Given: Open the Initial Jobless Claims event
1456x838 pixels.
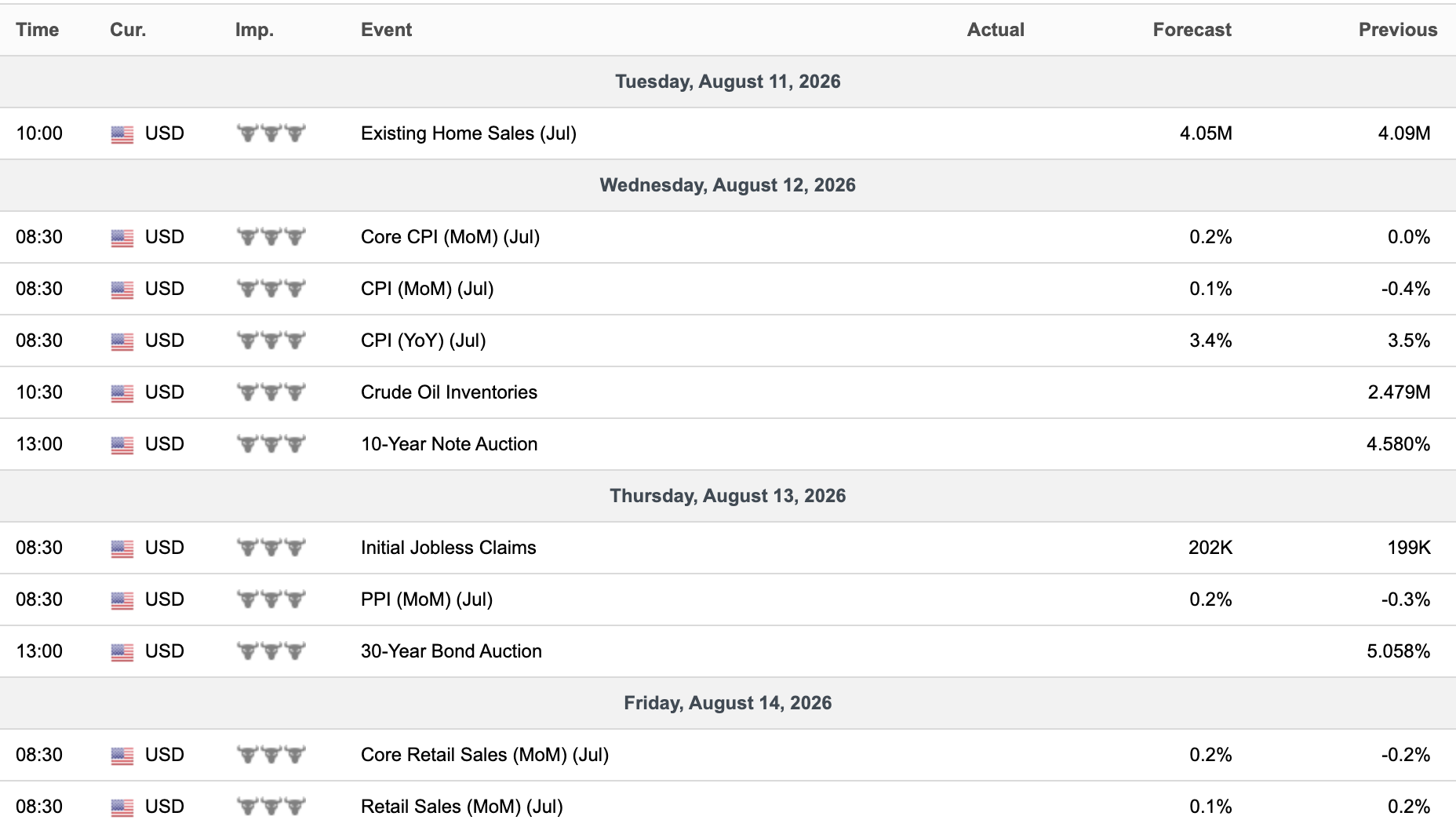Looking at the screenshot, I should [x=448, y=548].
